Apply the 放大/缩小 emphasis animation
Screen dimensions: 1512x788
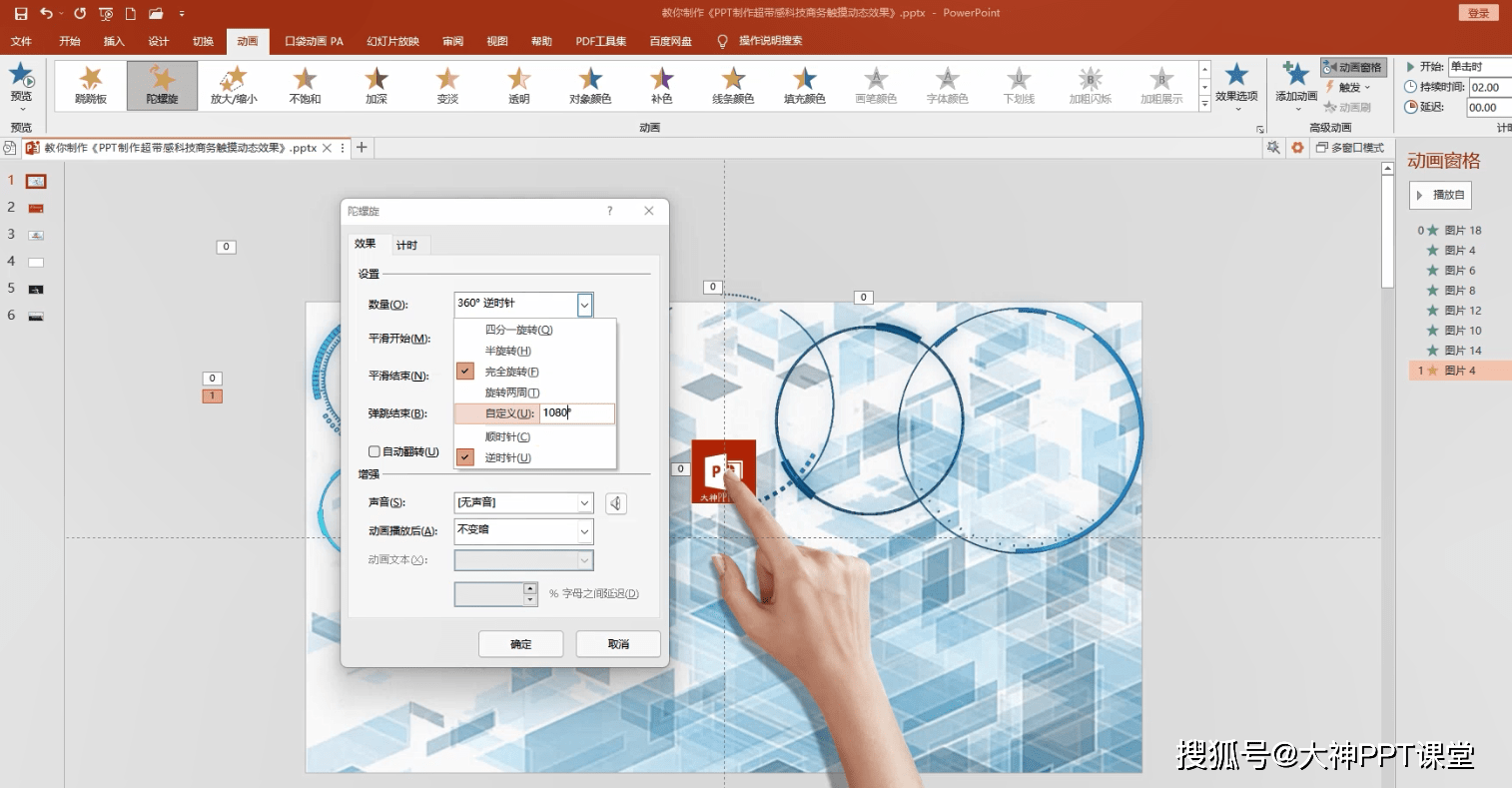[x=234, y=85]
